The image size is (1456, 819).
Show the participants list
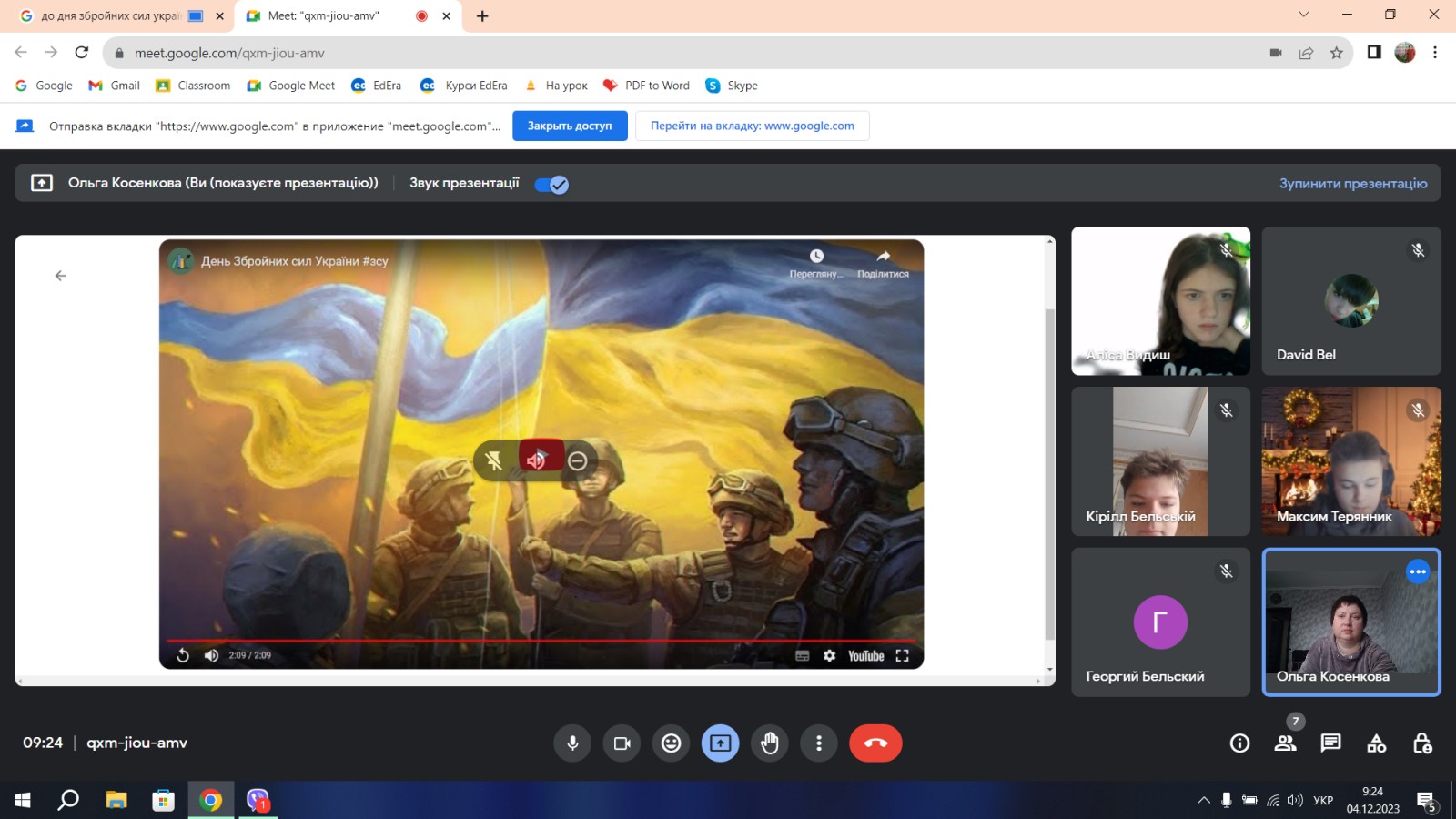[x=1285, y=743]
